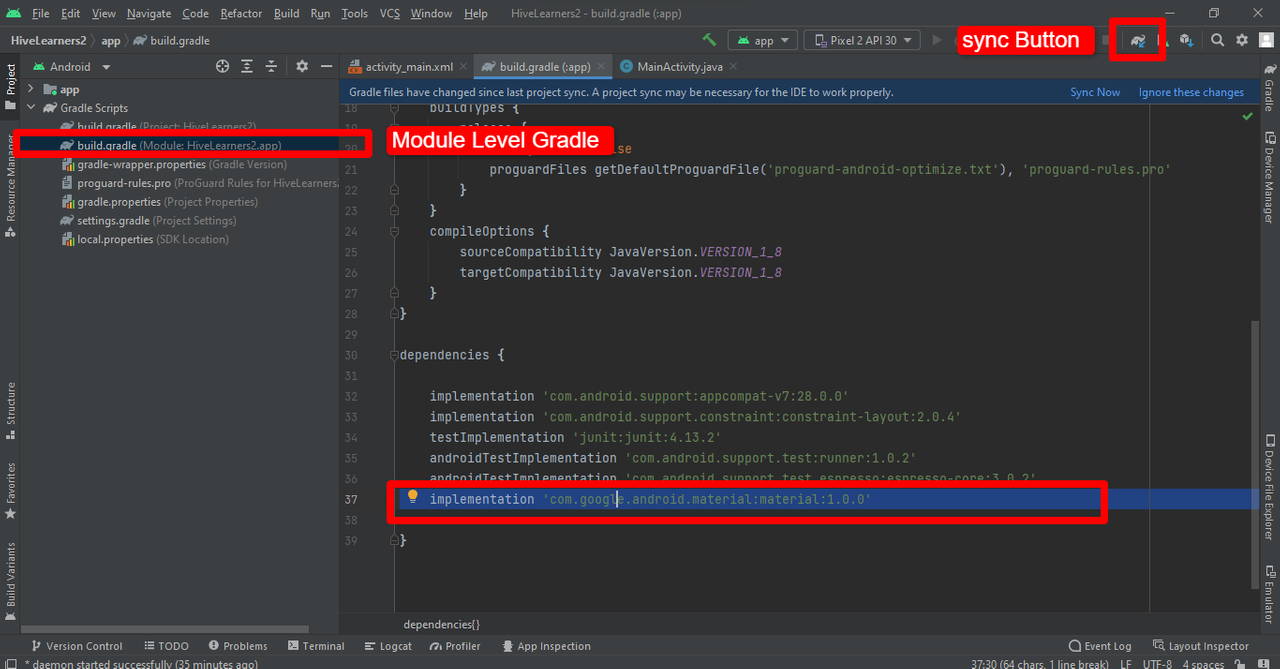Click the yellow lightbulb intention icon on line 37

pos(412,498)
